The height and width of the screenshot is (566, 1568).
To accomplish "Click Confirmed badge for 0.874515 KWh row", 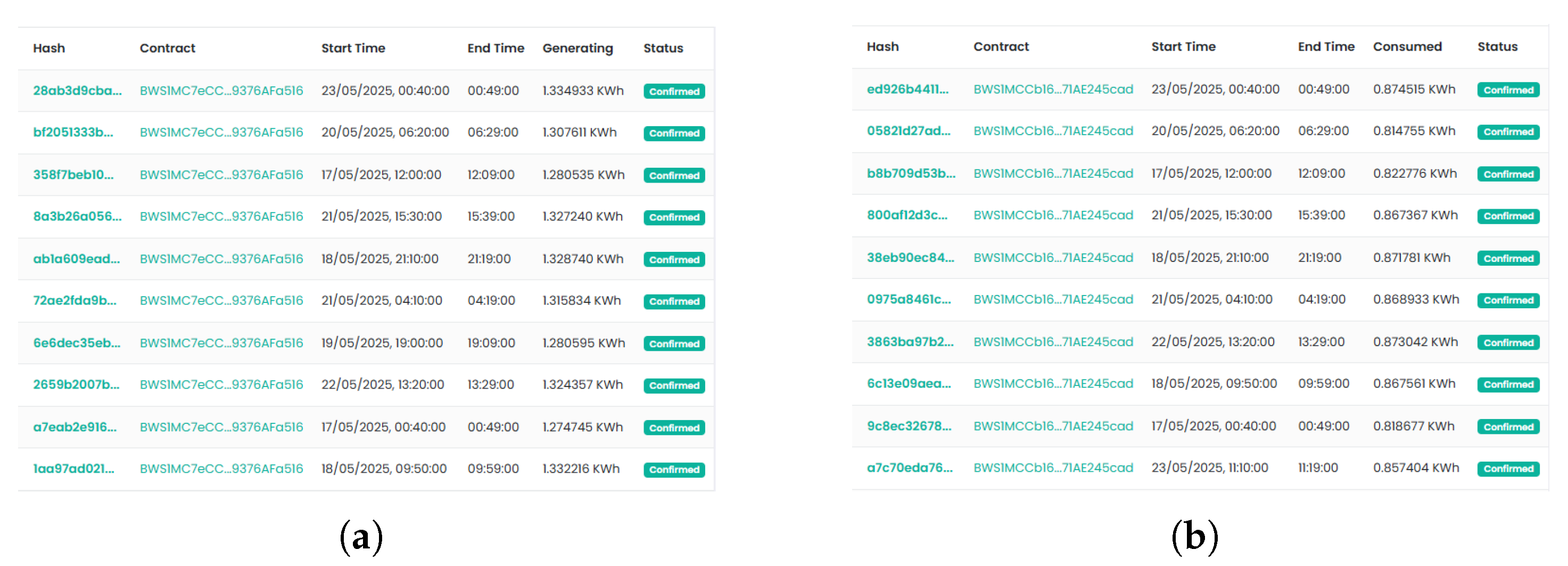I will point(1508,90).
